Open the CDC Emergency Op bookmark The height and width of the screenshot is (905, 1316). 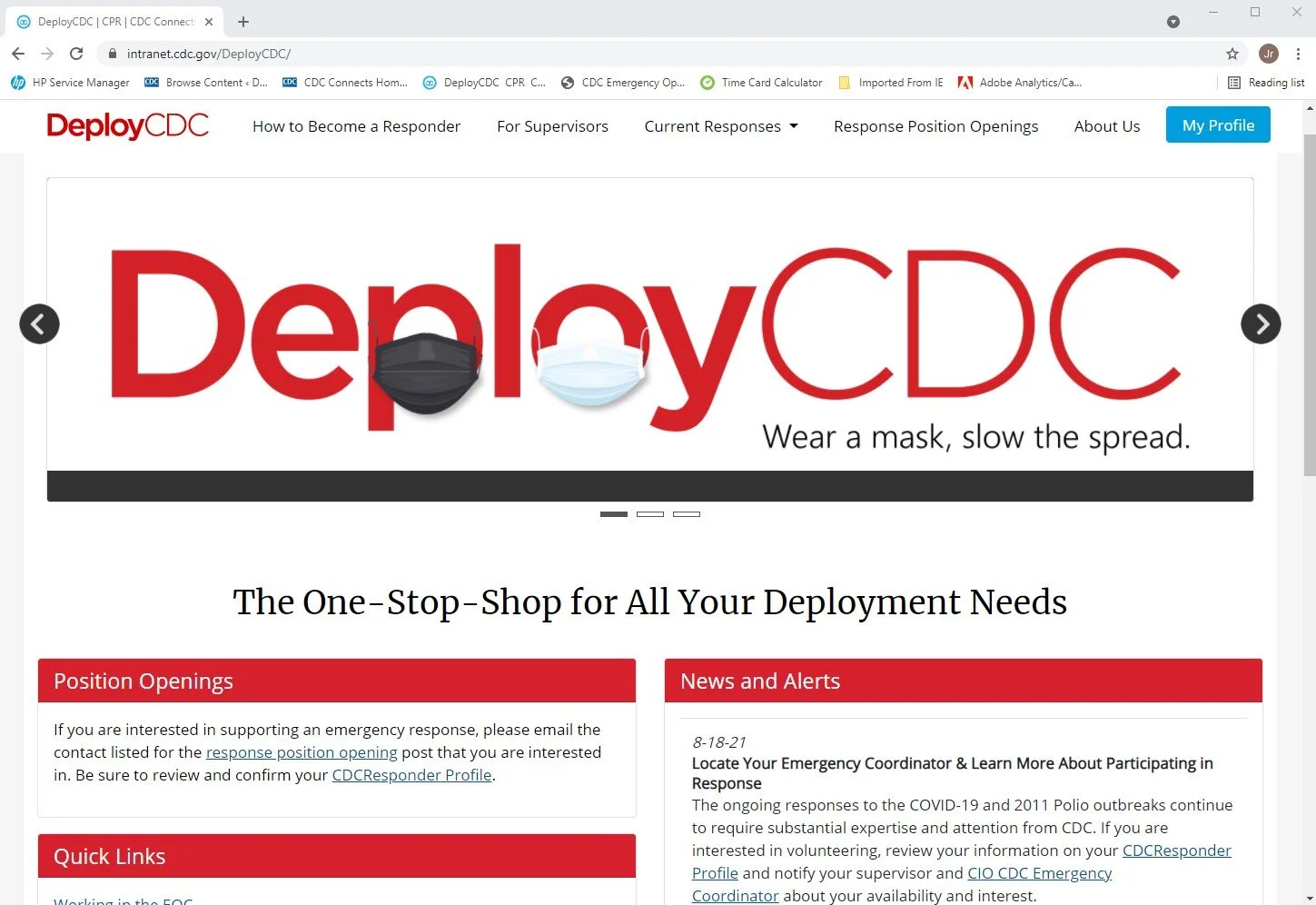click(x=623, y=83)
